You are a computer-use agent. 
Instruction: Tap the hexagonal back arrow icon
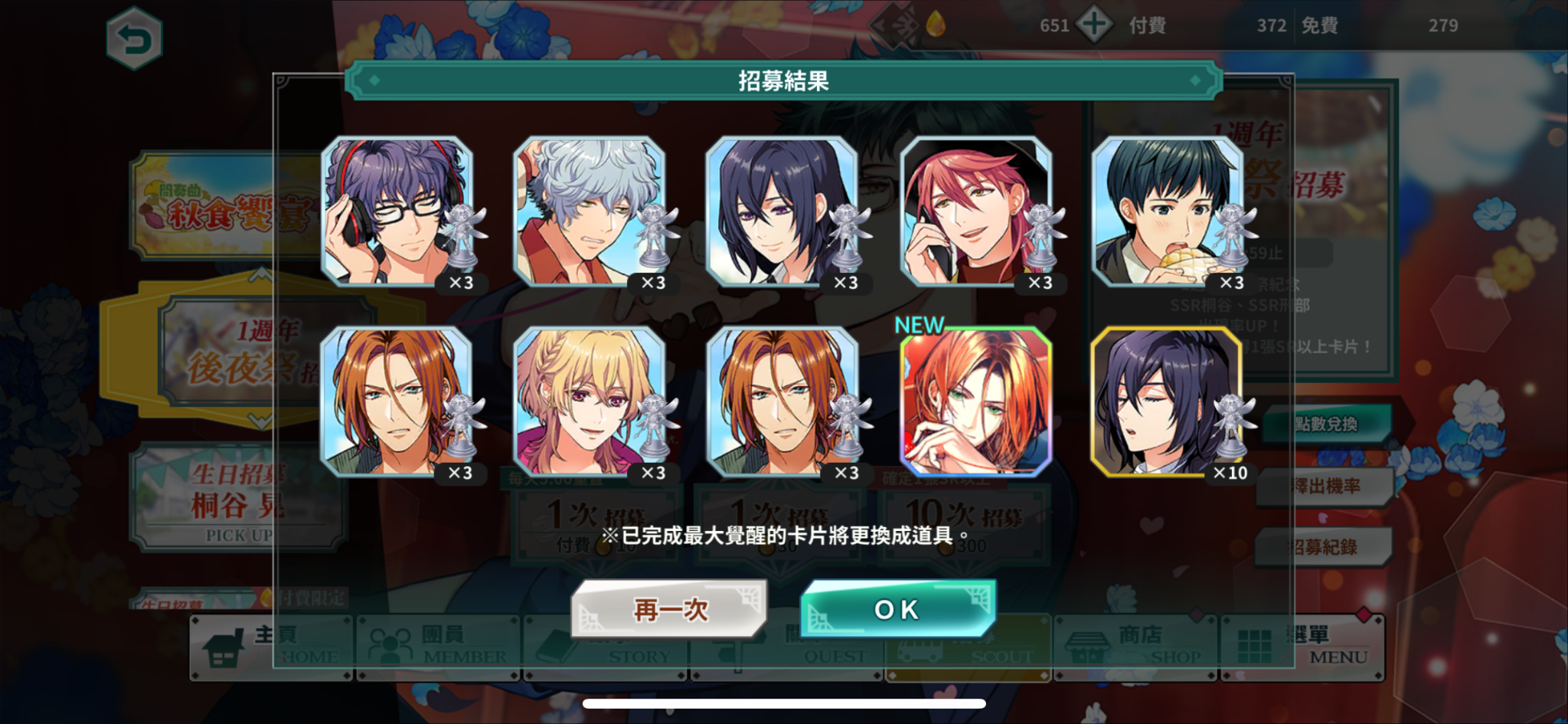point(134,38)
